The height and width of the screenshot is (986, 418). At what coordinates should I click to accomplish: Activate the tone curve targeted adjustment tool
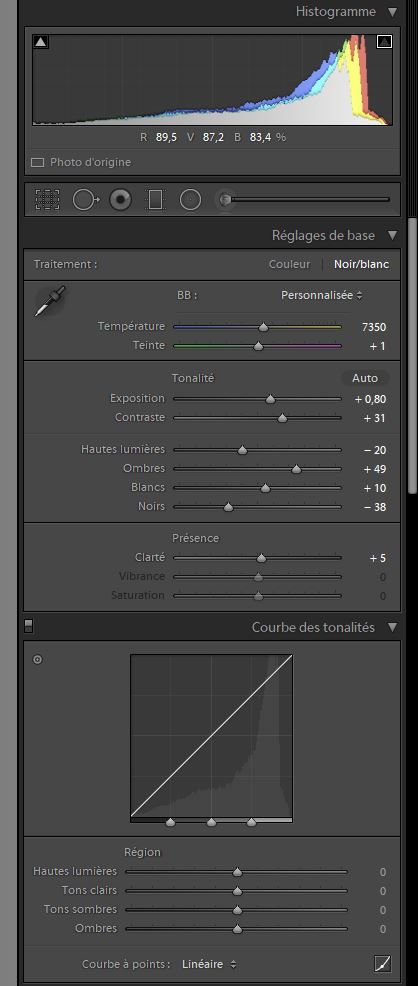[x=38, y=660]
